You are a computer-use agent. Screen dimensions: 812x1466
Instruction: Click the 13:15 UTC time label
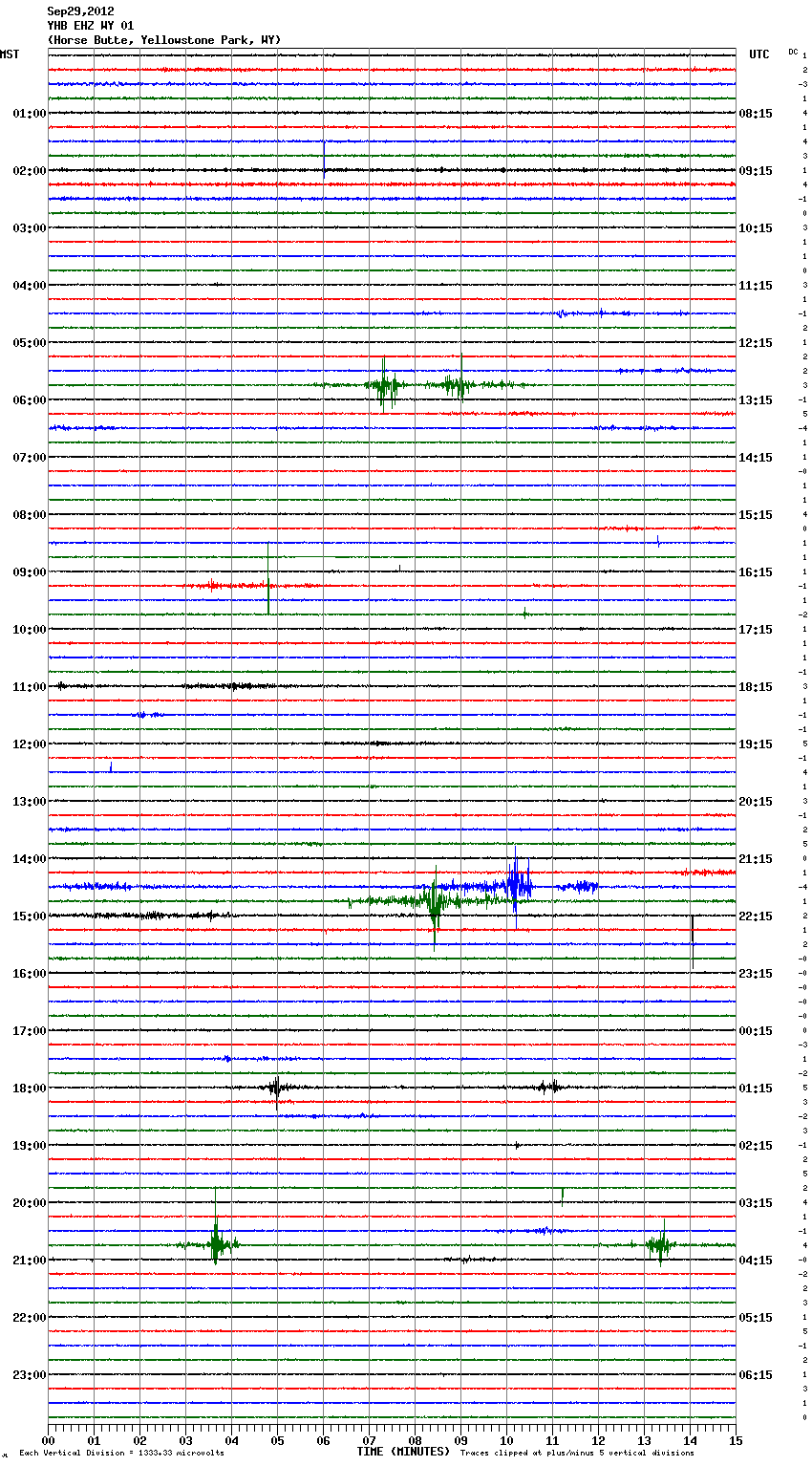(756, 400)
